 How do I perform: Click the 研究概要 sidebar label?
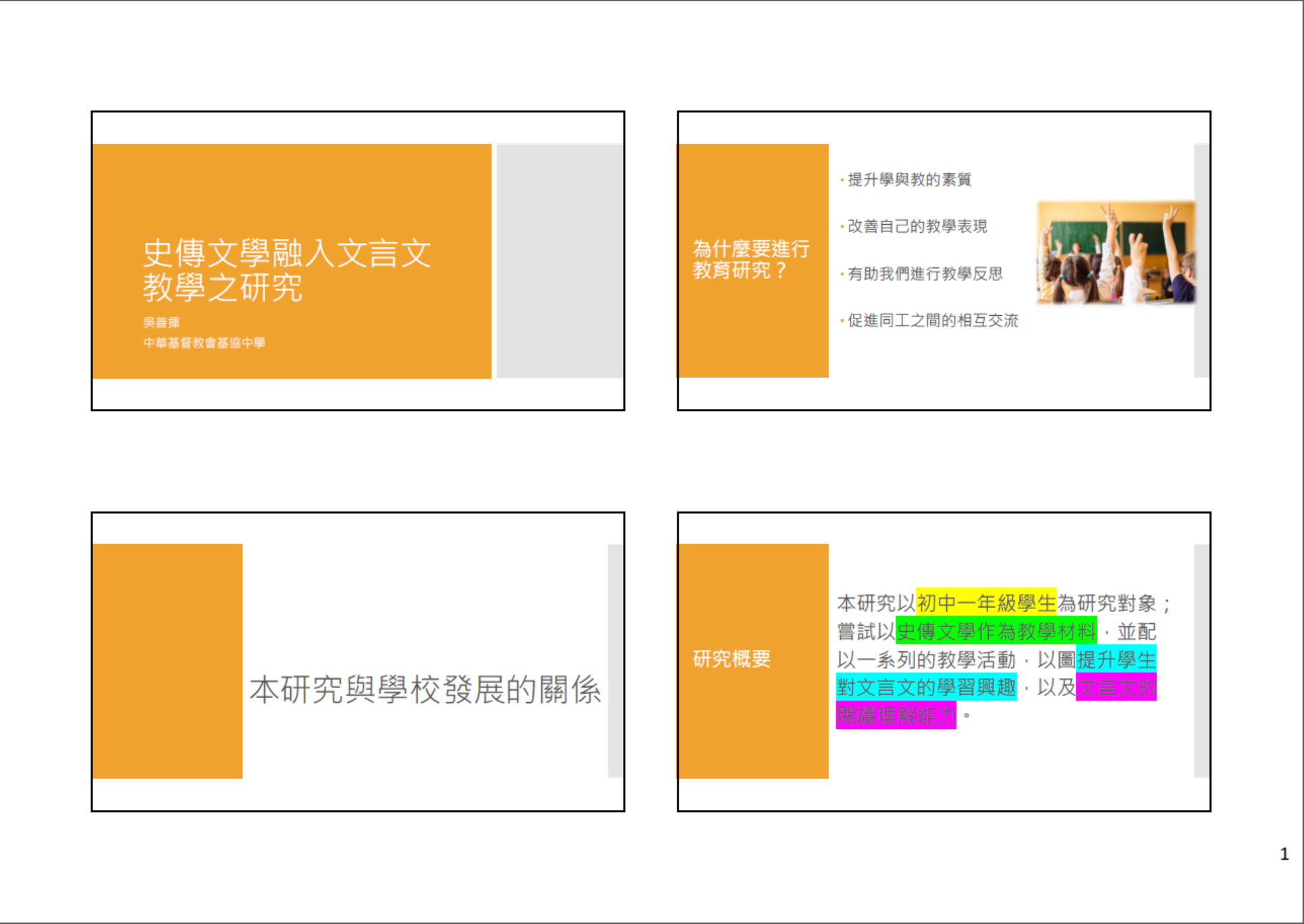coord(731,659)
